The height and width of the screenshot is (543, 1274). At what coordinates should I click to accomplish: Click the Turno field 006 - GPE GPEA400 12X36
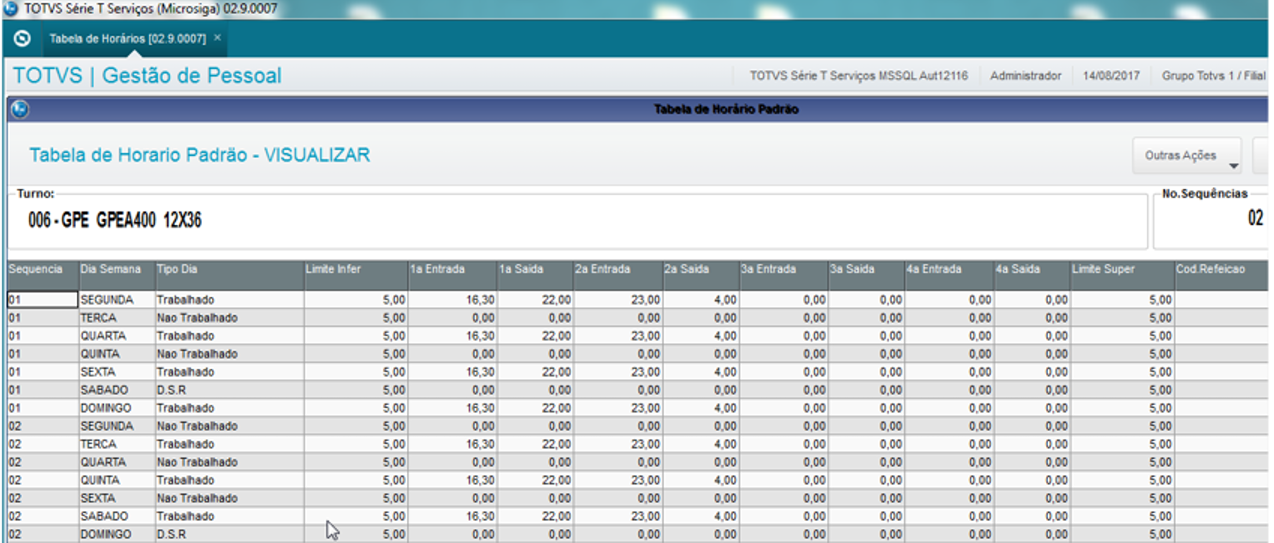[x=577, y=220]
